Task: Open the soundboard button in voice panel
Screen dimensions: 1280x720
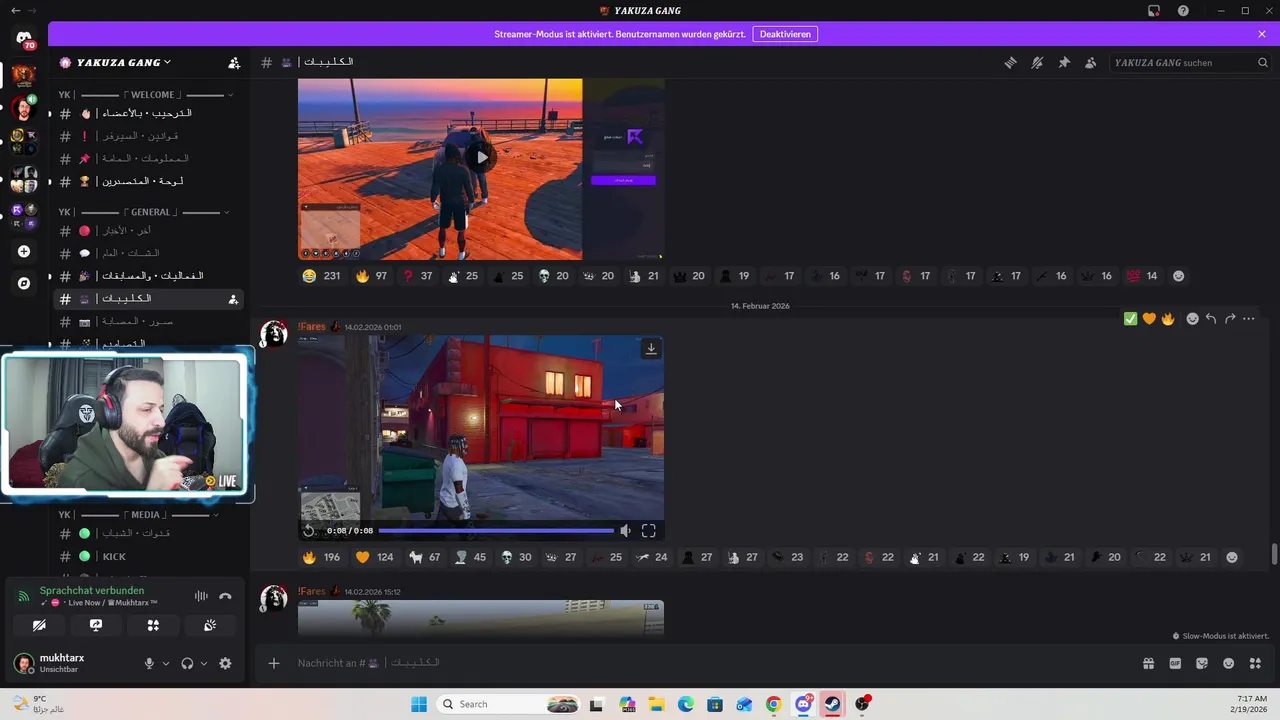Action: click(x=210, y=625)
